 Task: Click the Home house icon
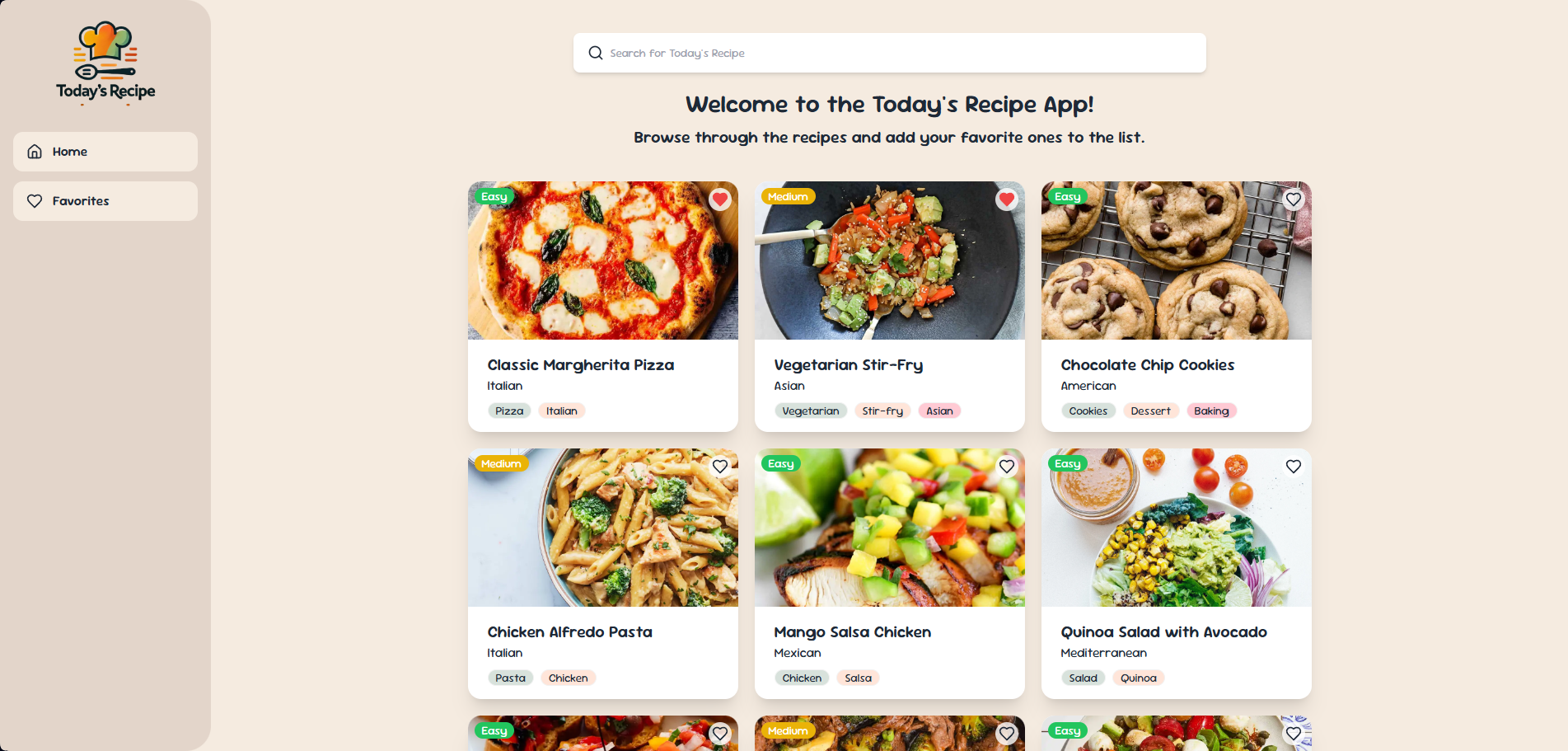pos(35,152)
